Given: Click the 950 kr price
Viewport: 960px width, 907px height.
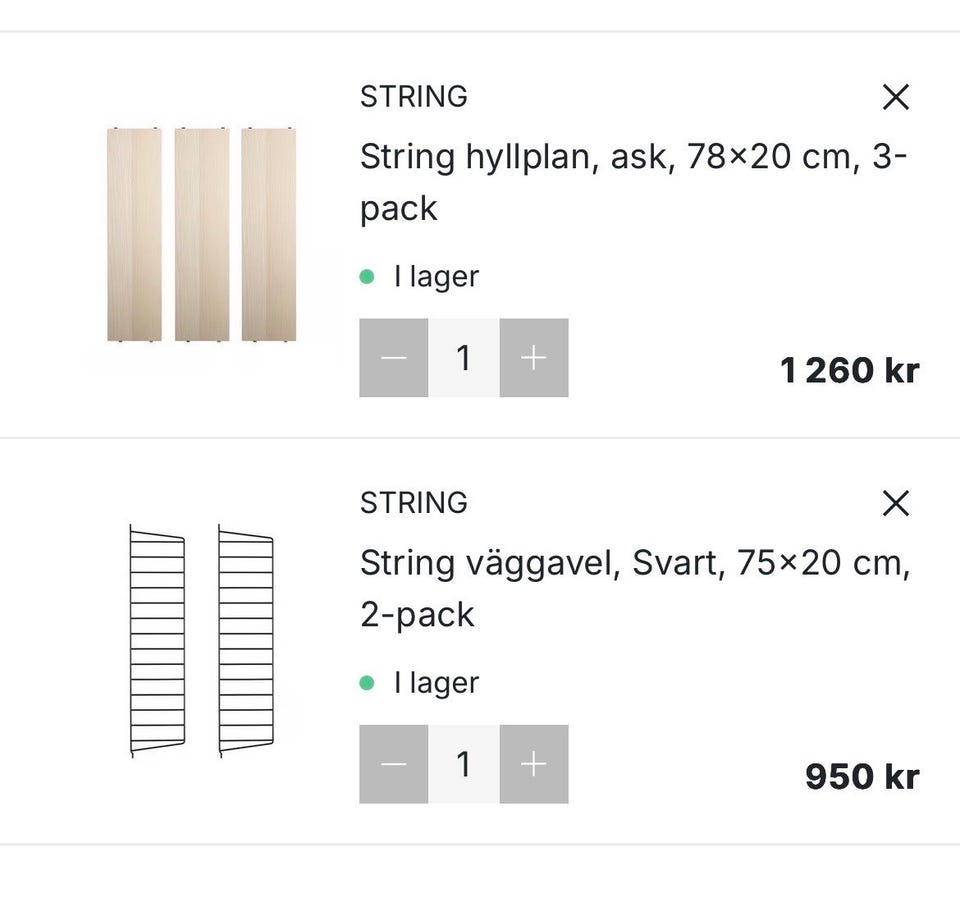Looking at the screenshot, I should pos(861,777).
